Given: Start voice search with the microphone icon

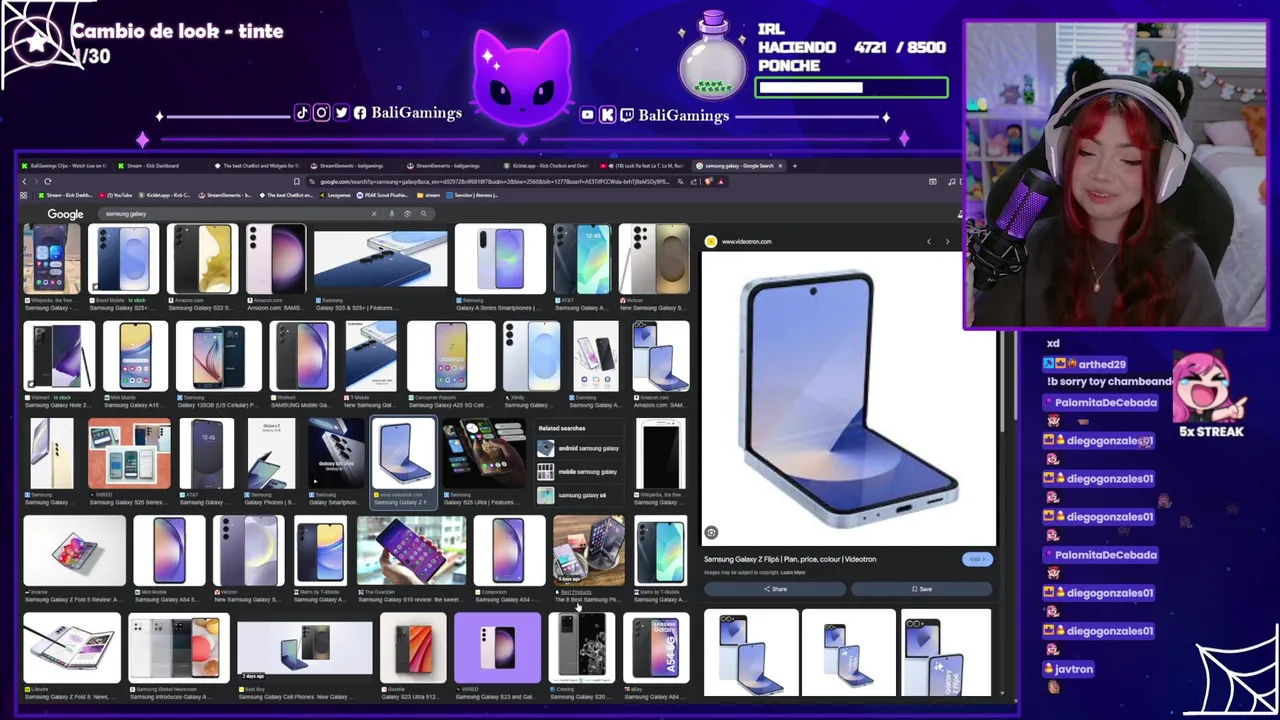Looking at the screenshot, I should (391, 213).
